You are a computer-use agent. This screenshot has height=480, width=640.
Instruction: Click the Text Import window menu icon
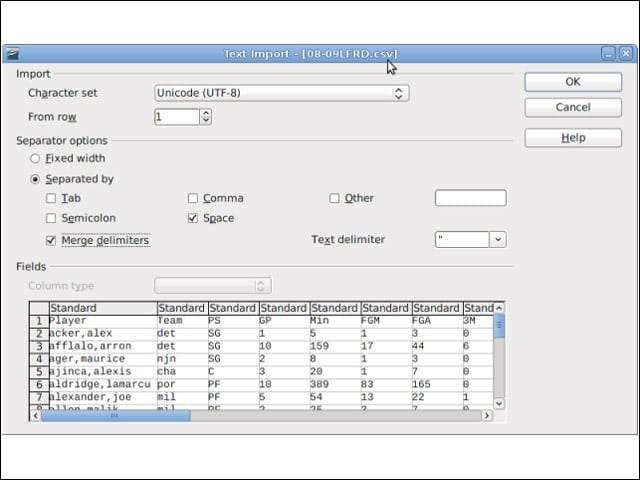point(13,53)
